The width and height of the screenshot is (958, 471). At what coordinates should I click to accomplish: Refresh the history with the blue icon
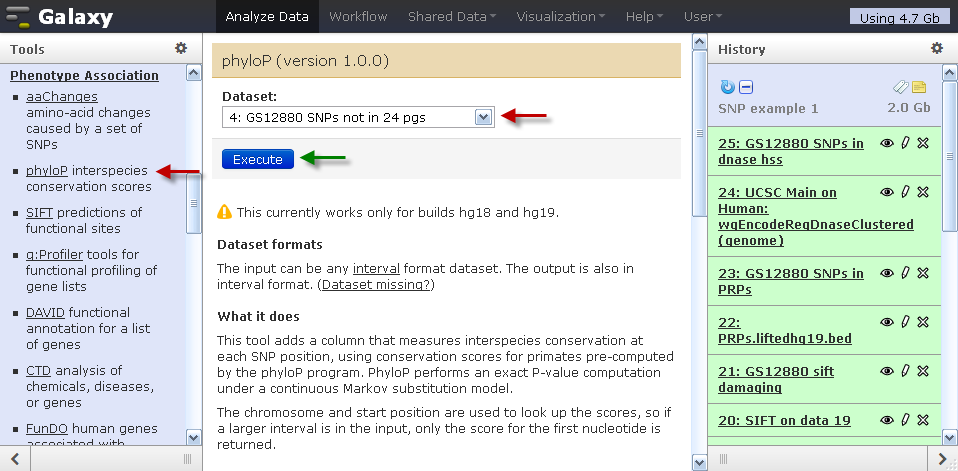727,87
